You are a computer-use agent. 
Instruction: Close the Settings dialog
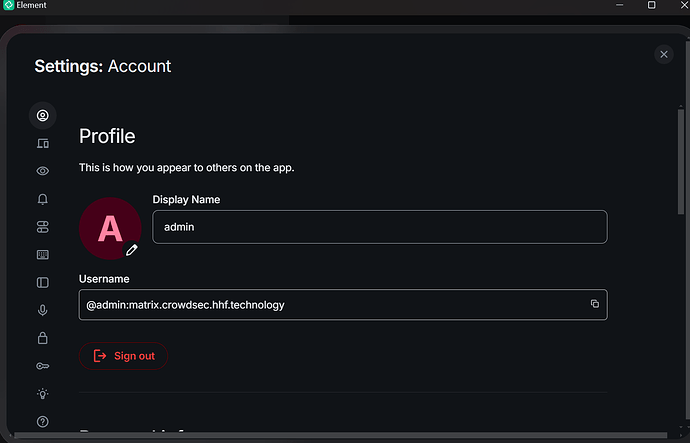pos(664,55)
